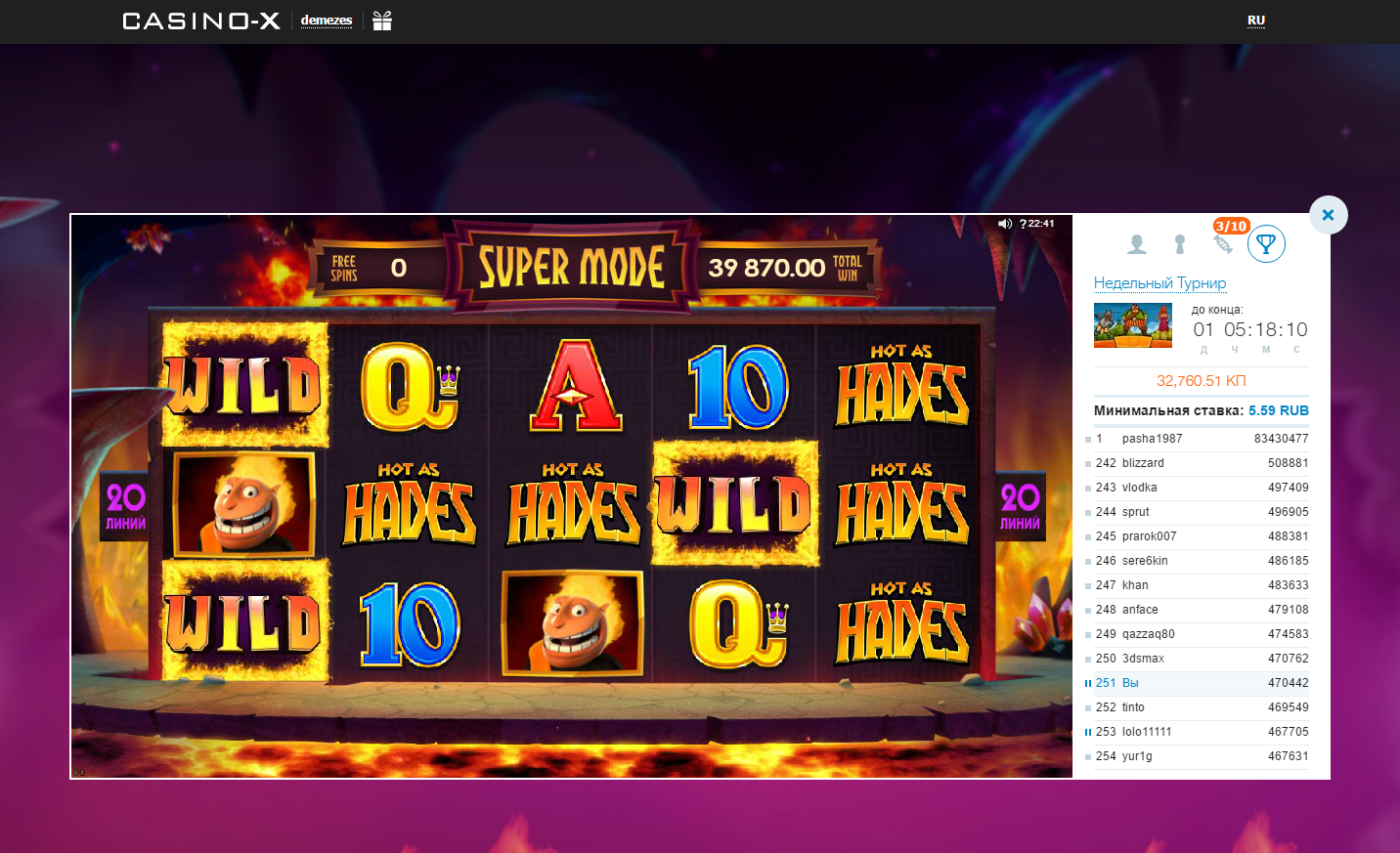The image size is (1400, 853).
Task: Click the gift icon in the top bar
Action: (381, 21)
